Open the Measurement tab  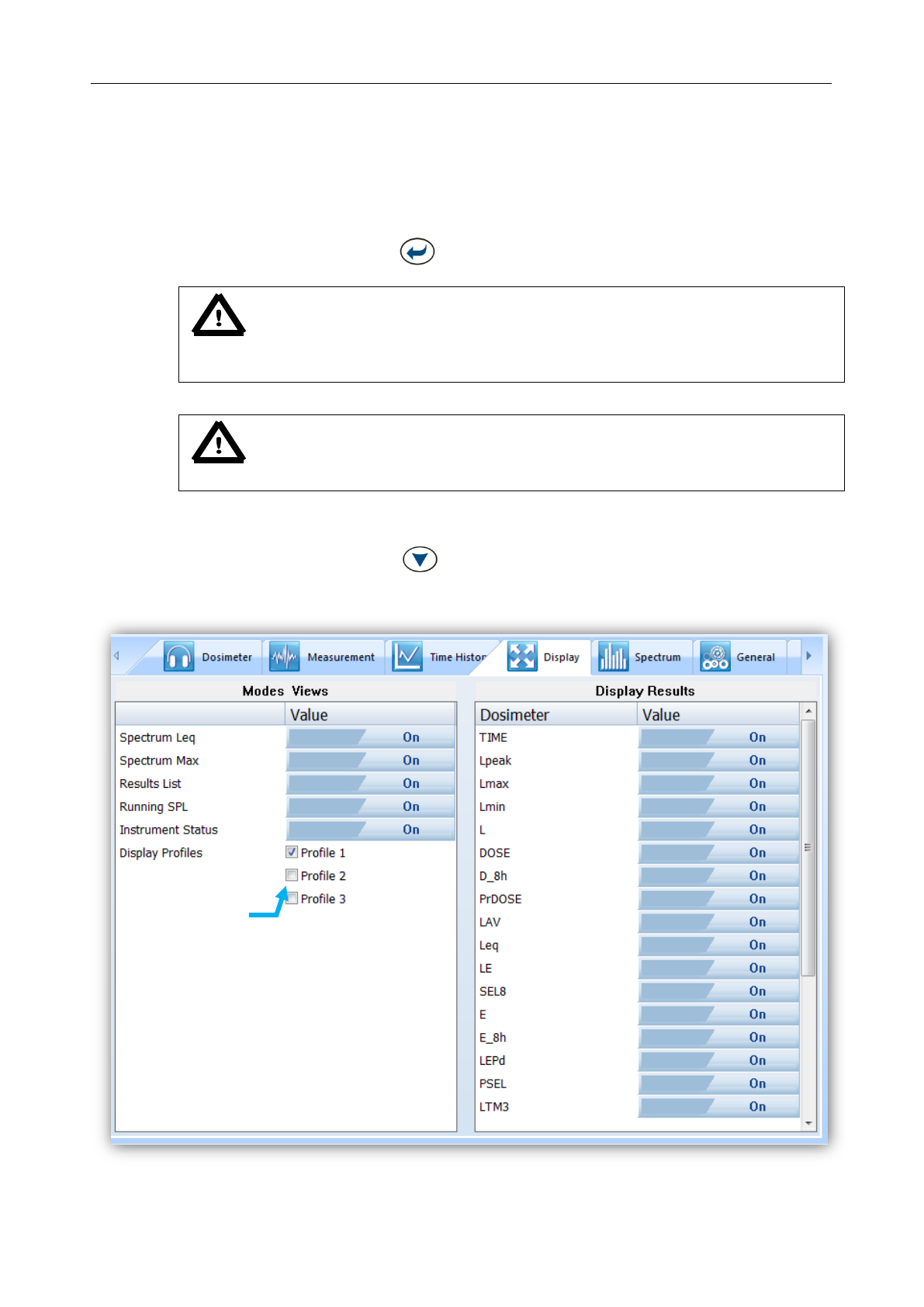[x=324, y=657]
